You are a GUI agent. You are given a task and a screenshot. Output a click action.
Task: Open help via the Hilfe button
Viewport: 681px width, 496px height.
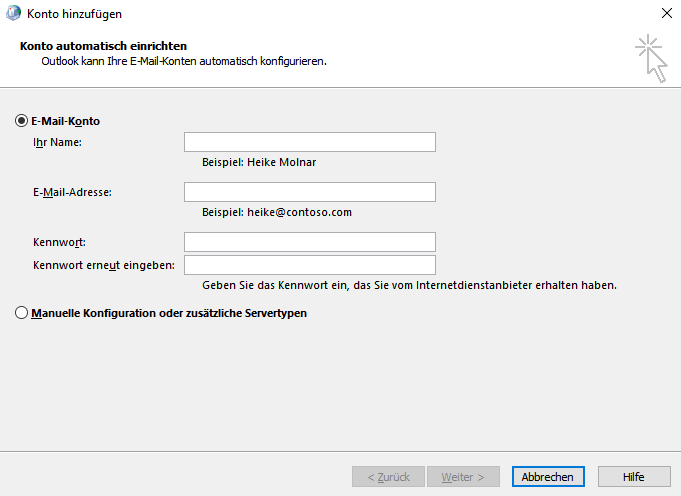point(634,477)
